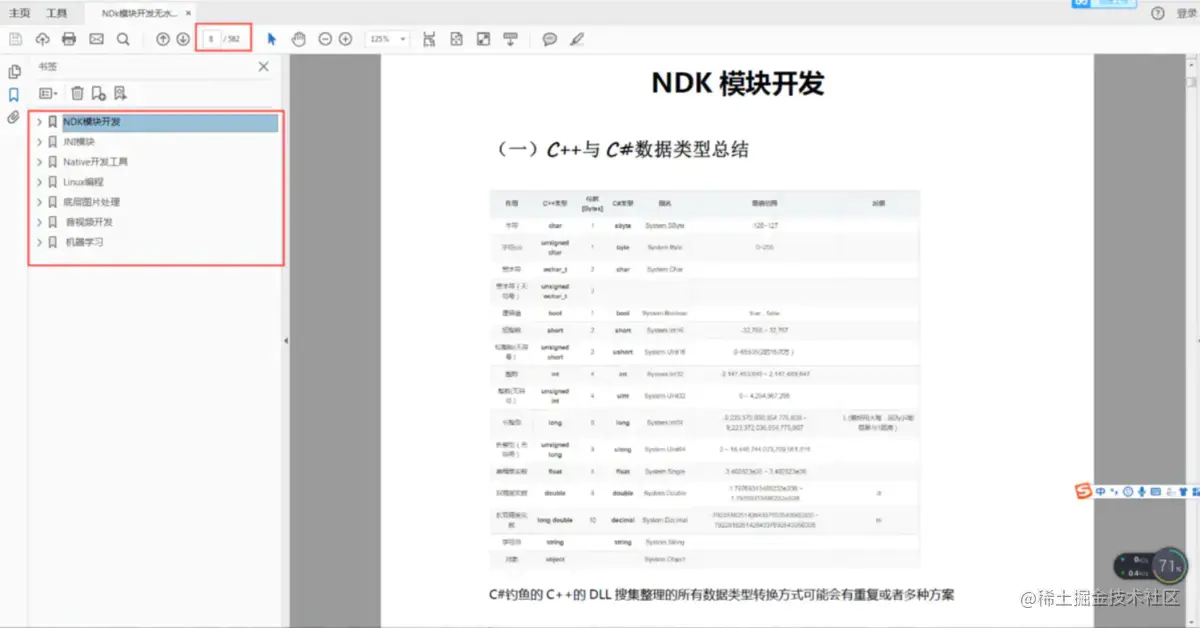Toggle the bookmarks sidebar panel
The image size is (1200, 628).
[x=14, y=95]
